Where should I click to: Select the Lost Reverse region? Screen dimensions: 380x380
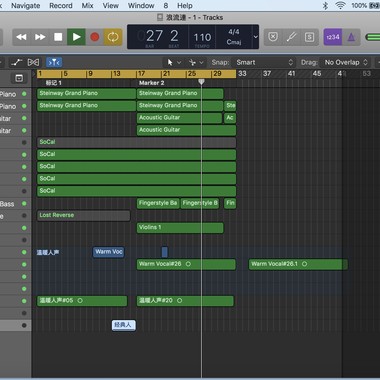84,215
